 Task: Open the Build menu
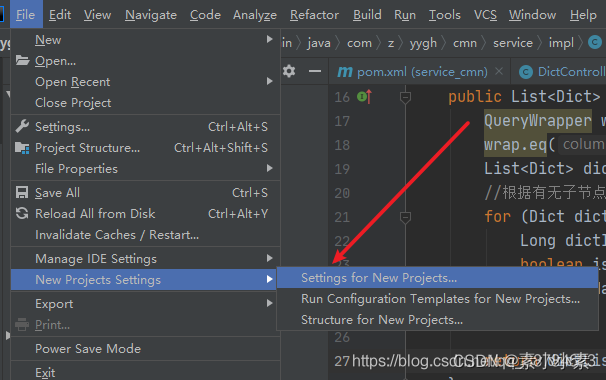click(367, 15)
